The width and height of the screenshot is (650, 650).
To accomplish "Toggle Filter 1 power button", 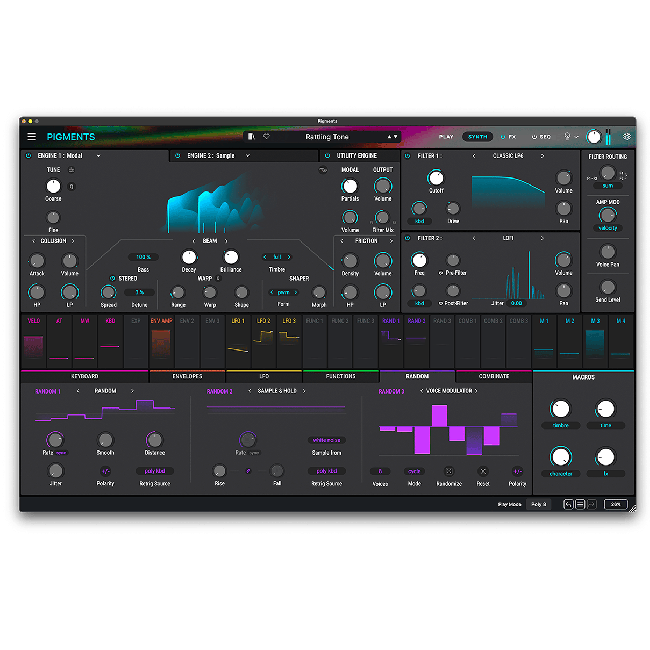I will (407, 156).
